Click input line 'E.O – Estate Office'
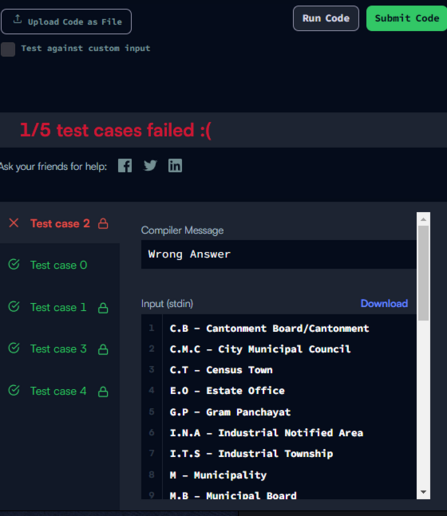This screenshot has width=447, height=516. click(x=227, y=391)
